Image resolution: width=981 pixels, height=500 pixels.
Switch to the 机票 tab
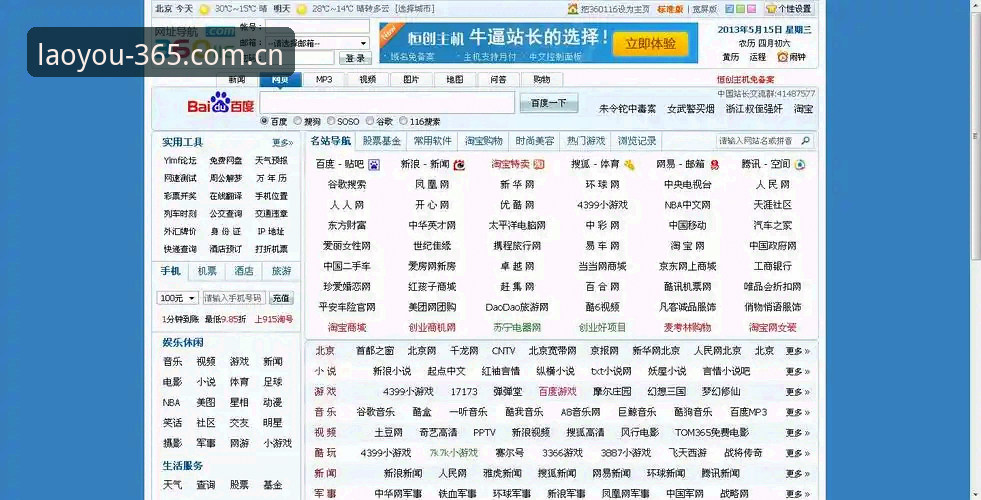[x=207, y=271]
